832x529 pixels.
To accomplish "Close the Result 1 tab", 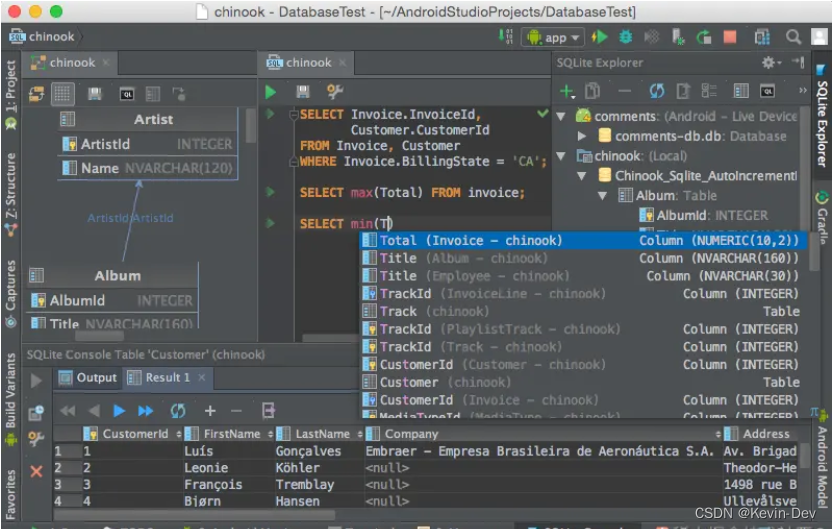I will (202, 377).
